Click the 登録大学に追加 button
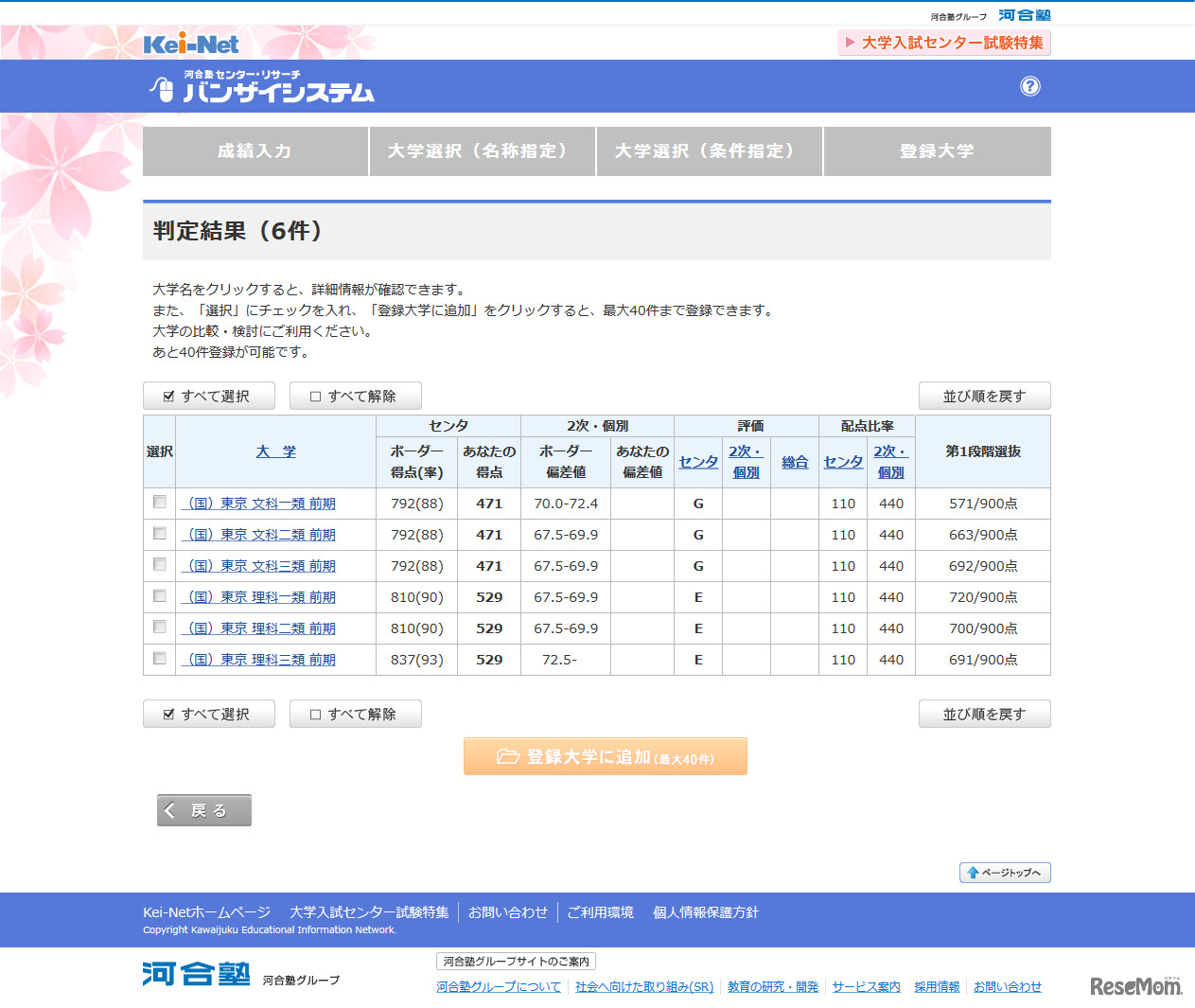 tap(605, 756)
